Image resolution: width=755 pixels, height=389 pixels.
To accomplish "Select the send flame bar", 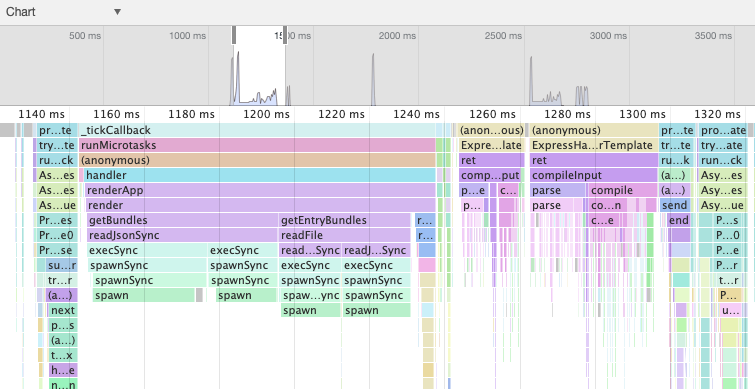I will point(675,205).
